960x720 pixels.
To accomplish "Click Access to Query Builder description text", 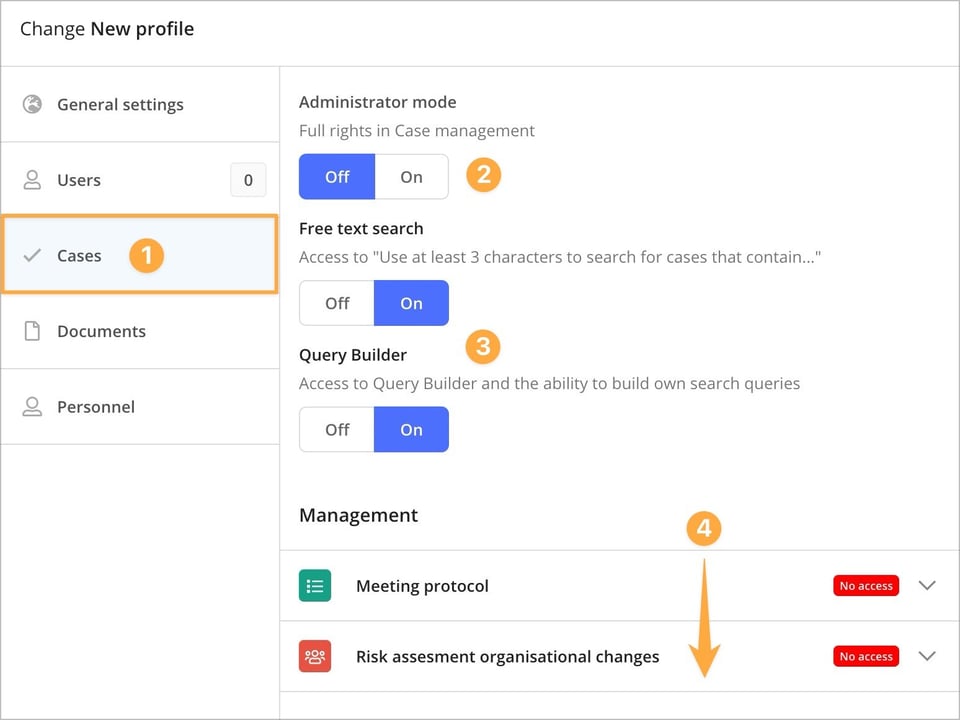I will (x=549, y=384).
